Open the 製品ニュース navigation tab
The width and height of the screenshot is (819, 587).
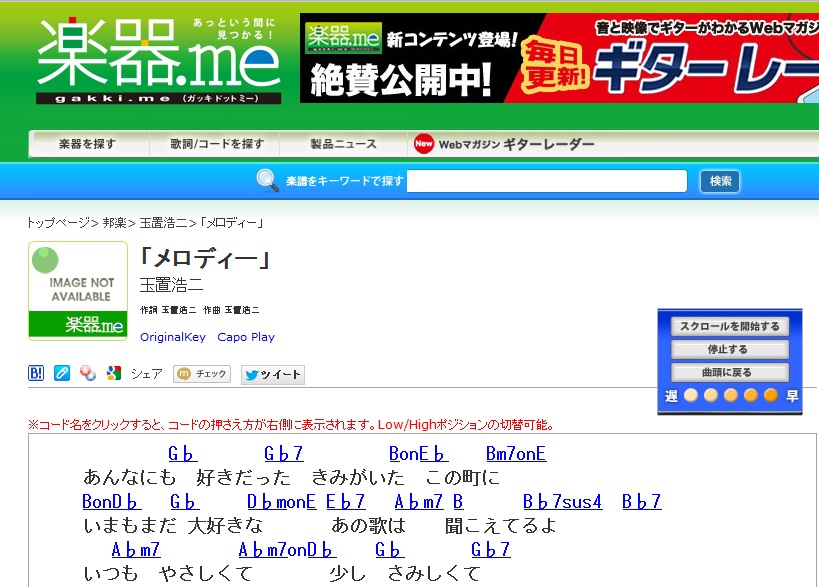tap(343, 144)
